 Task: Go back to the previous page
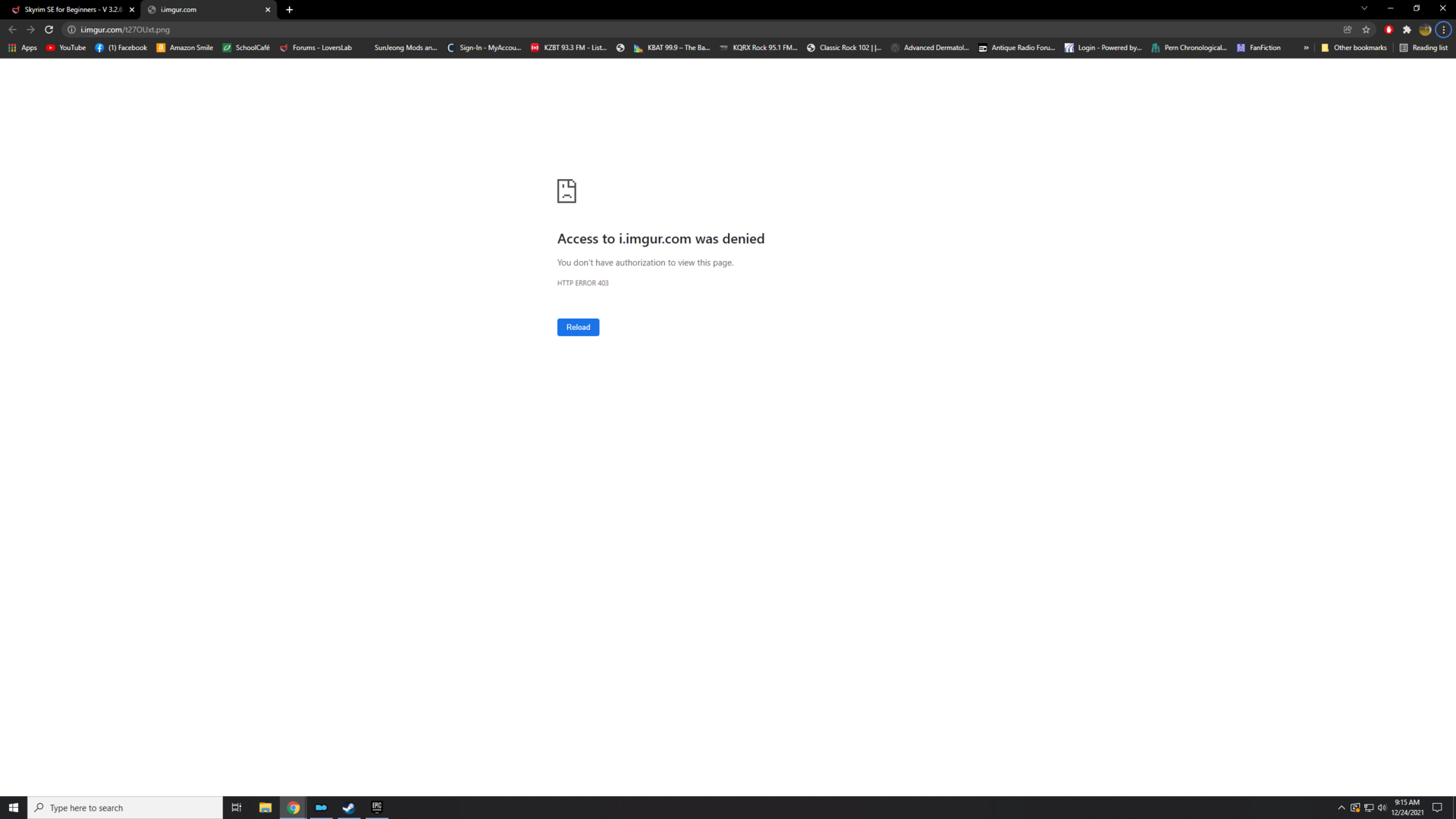(x=12, y=30)
